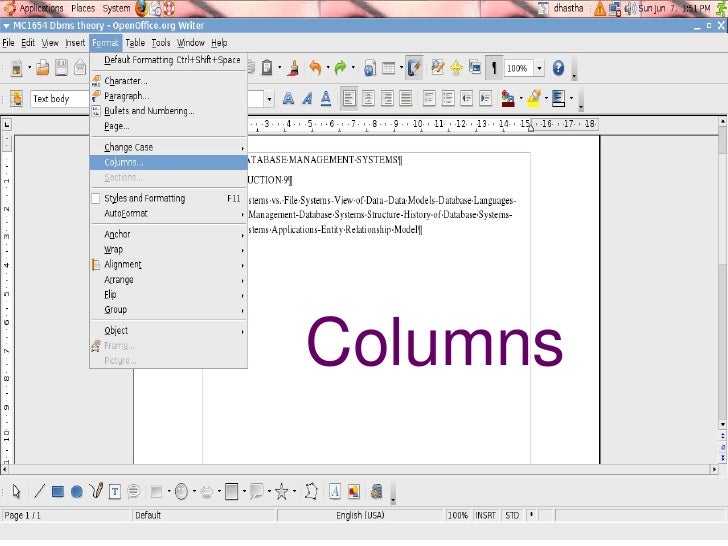Image resolution: width=728 pixels, height=546 pixels.
Task: Check the Styles and Formatting menu checkbox
Action: [96, 198]
